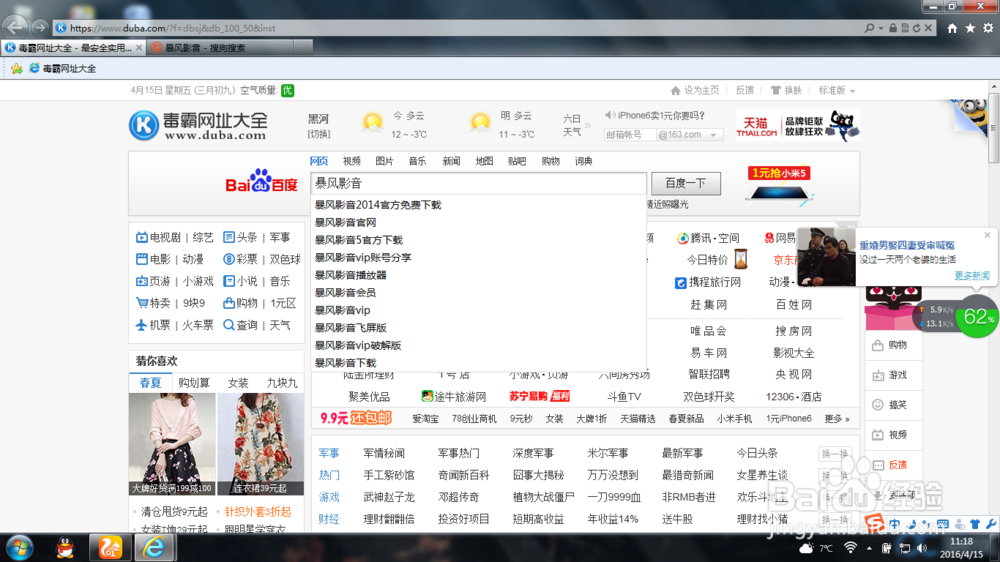Image resolution: width=1000 pixels, height=562 pixels.
Task: Open browser favorites star icon
Action: tap(970, 28)
